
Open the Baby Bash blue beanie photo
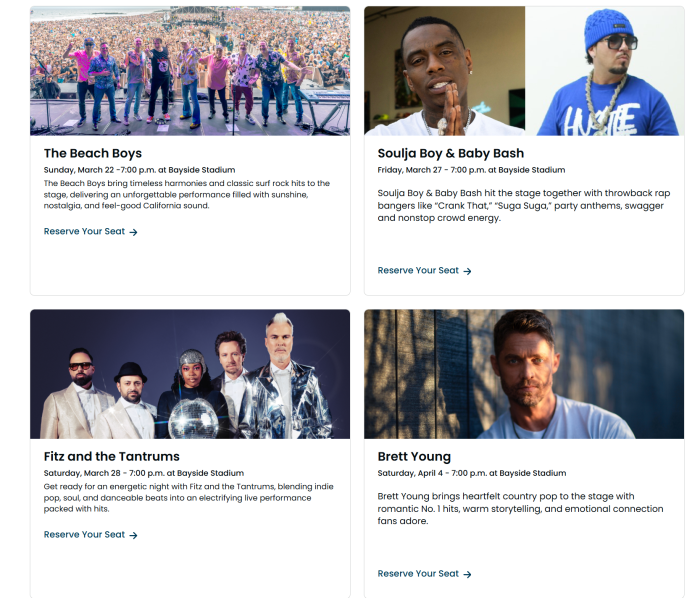[604, 71]
